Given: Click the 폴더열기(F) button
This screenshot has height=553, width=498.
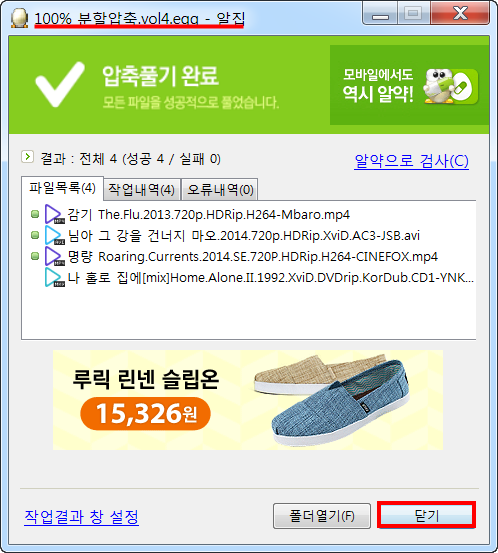Looking at the screenshot, I should [322, 516].
